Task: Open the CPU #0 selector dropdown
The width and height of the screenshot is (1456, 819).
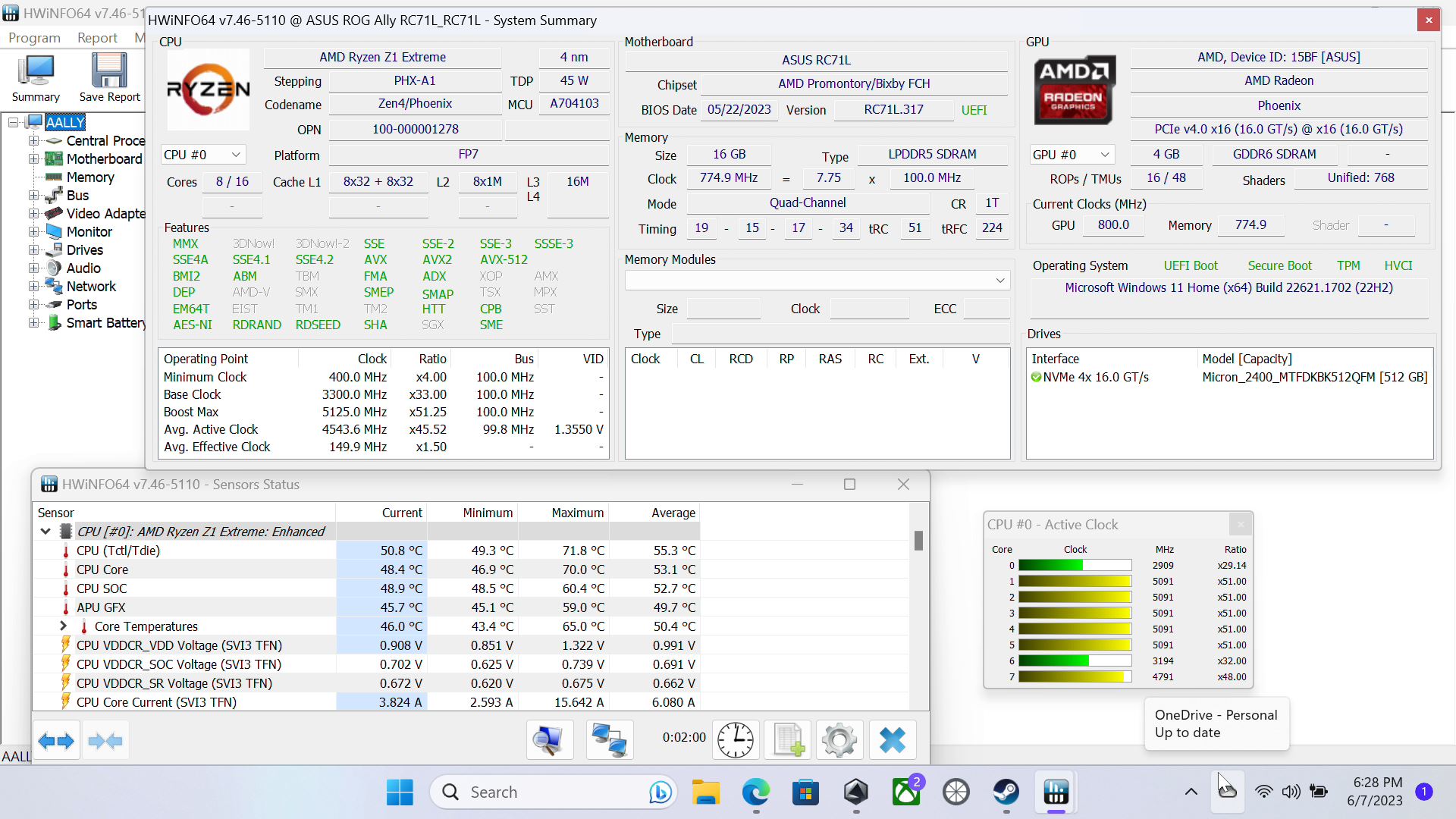Action: [x=202, y=155]
